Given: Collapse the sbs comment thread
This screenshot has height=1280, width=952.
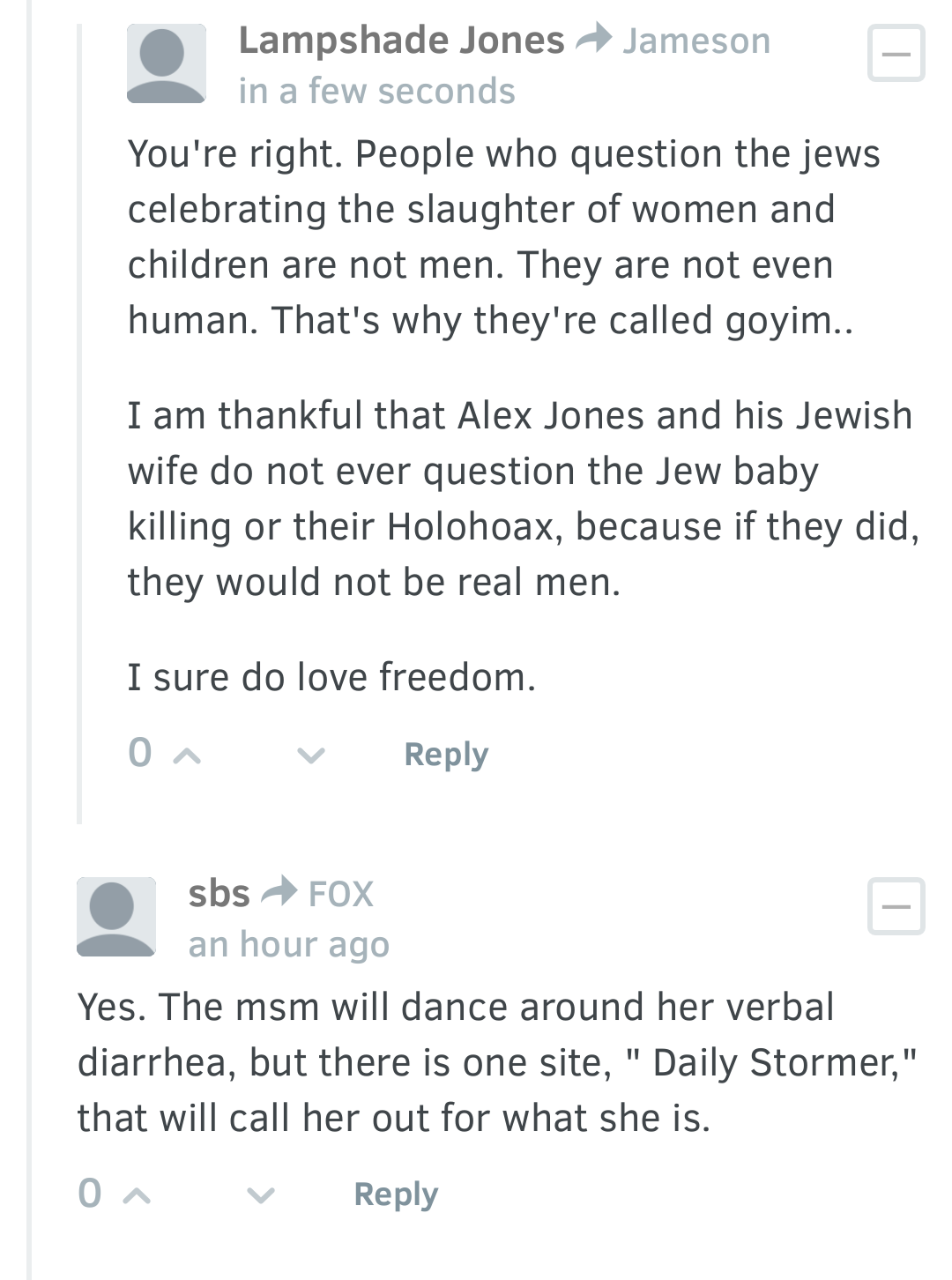Looking at the screenshot, I should click(x=896, y=906).
